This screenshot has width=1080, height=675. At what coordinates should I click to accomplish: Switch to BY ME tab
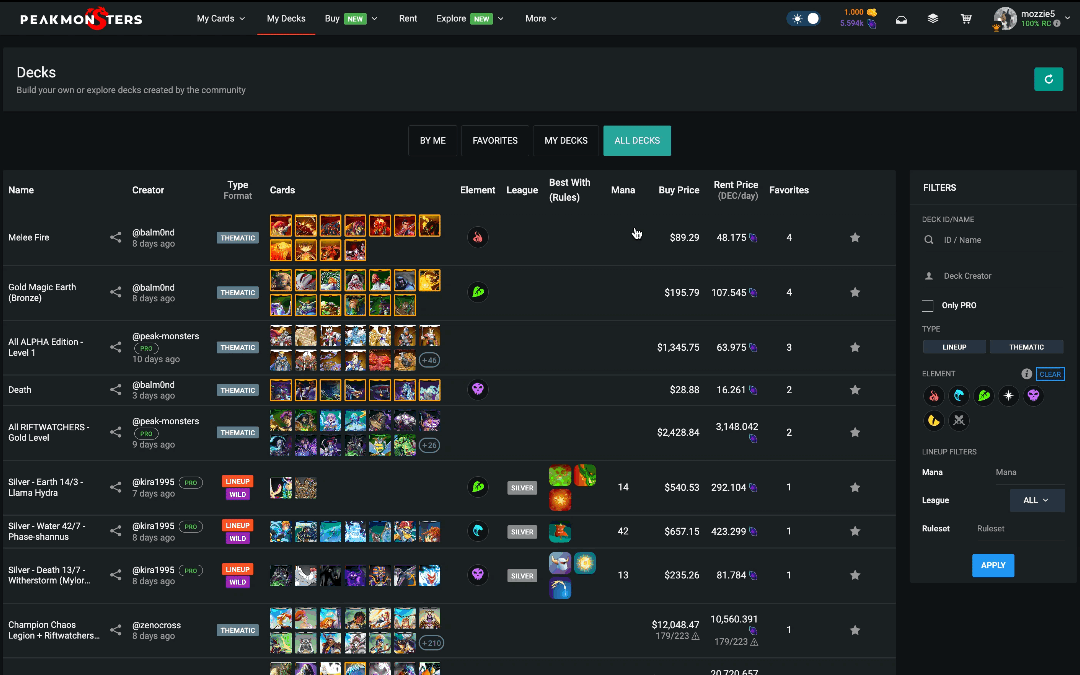tap(433, 141)
